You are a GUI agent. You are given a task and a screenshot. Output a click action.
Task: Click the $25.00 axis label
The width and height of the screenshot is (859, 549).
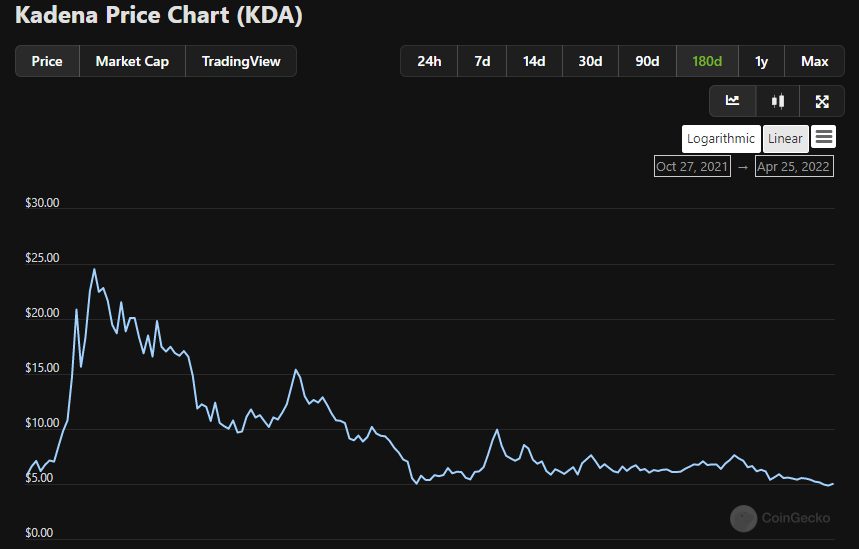point(42,258)
